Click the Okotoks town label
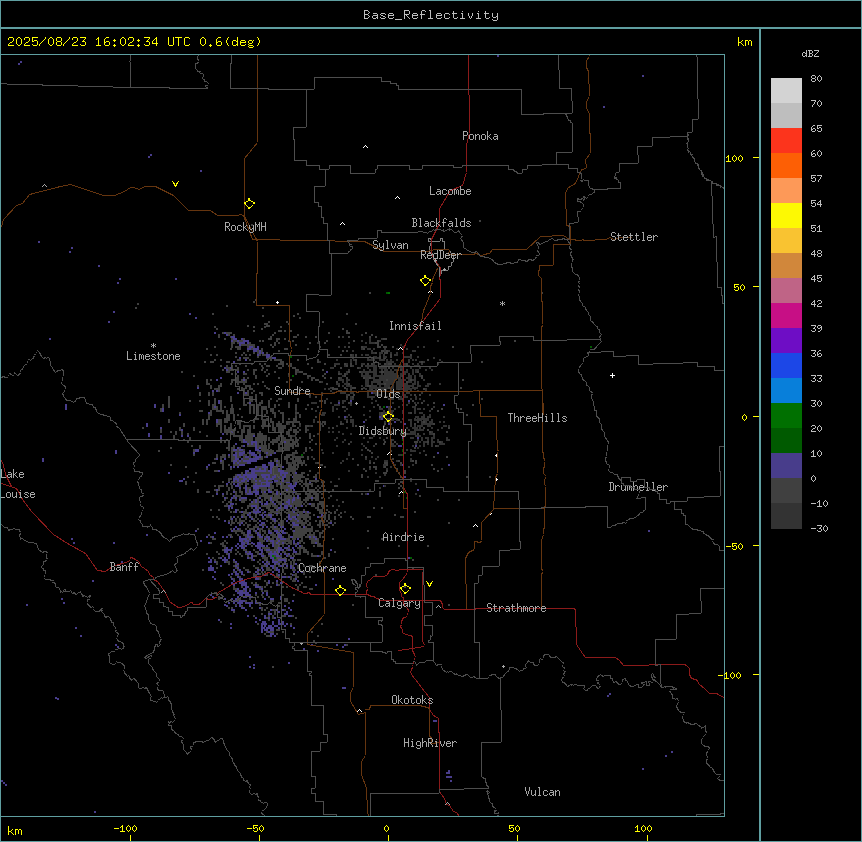 pos(412,700)
